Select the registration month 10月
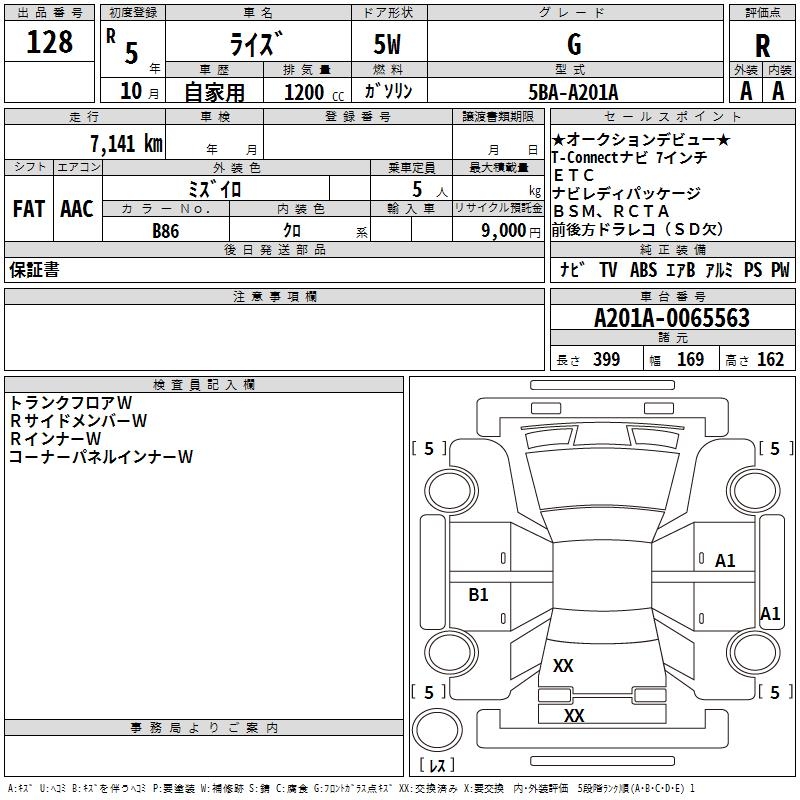800x800 pixels. point(139,91)
